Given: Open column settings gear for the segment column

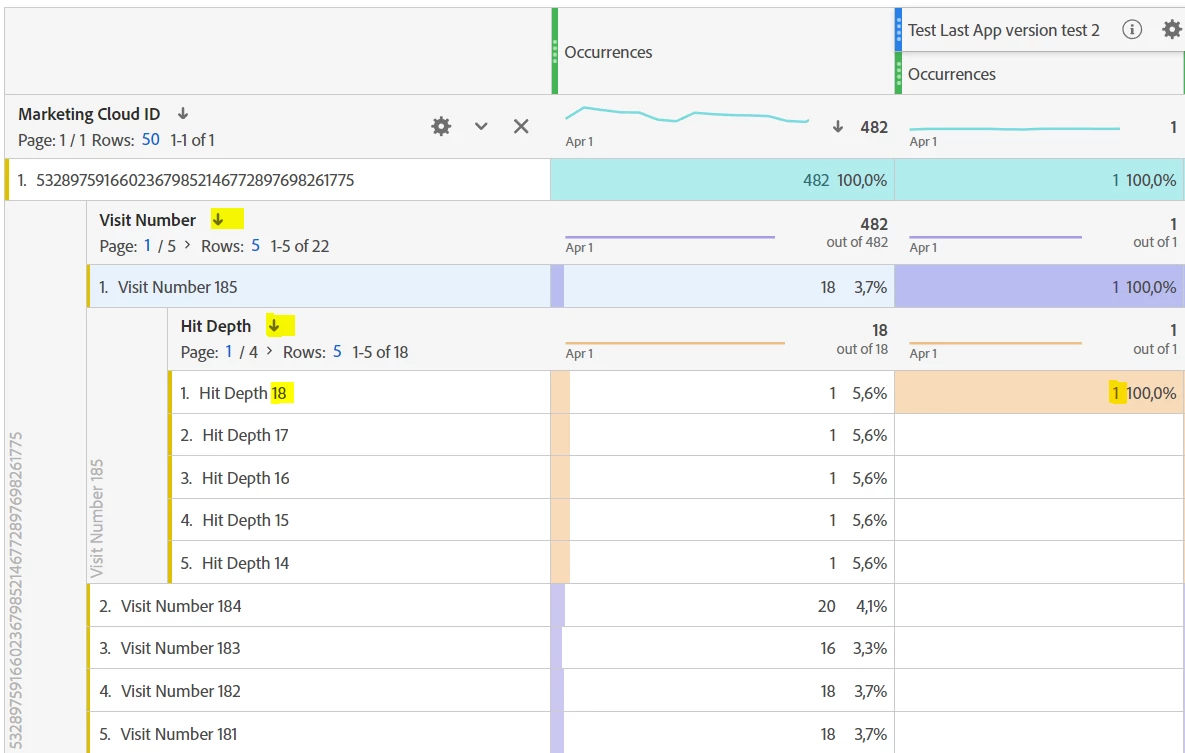Looking at the screenshot, I should [x=1171, y=29].
